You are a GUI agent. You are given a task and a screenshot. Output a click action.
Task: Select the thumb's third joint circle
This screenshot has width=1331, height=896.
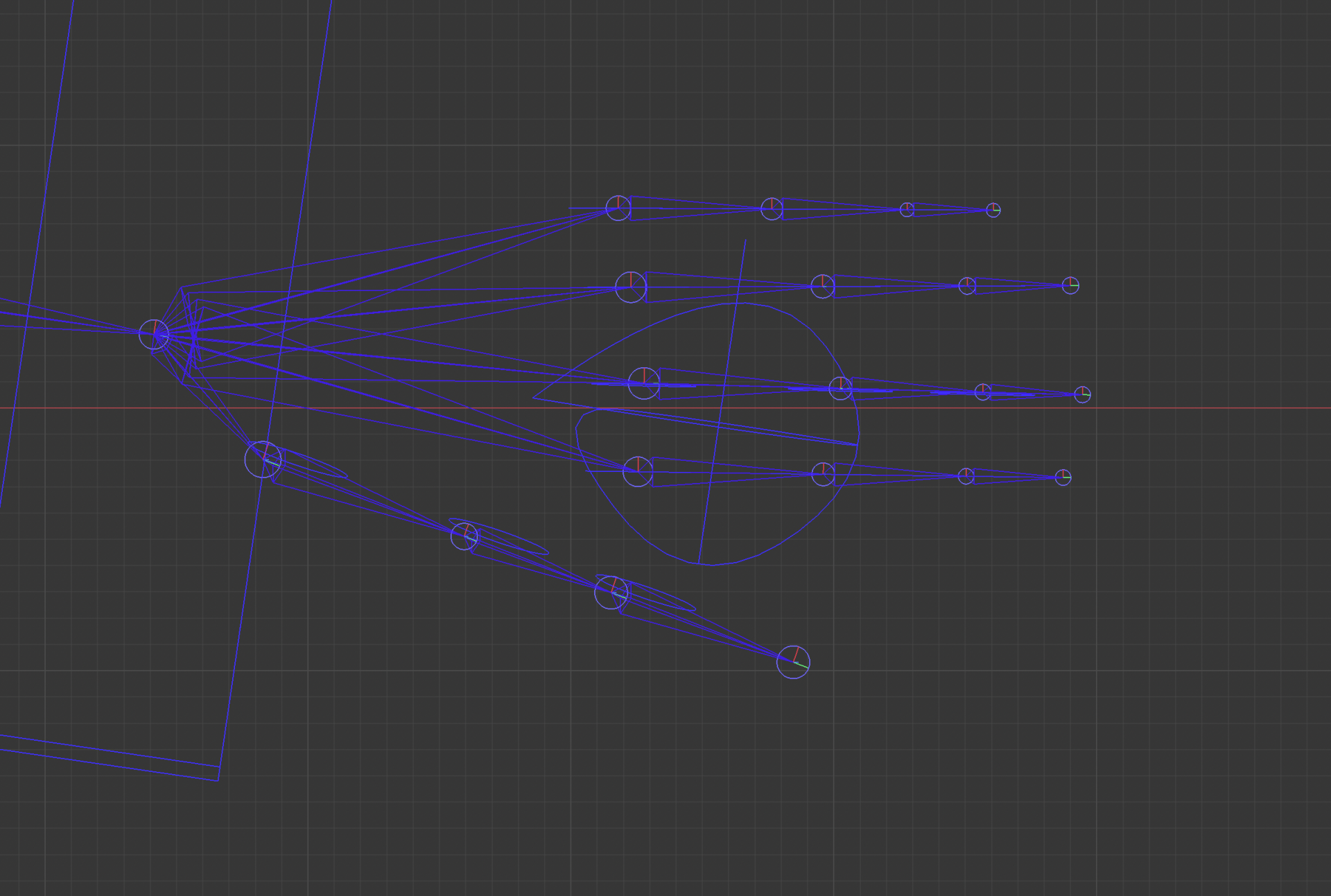coord(611,593)
